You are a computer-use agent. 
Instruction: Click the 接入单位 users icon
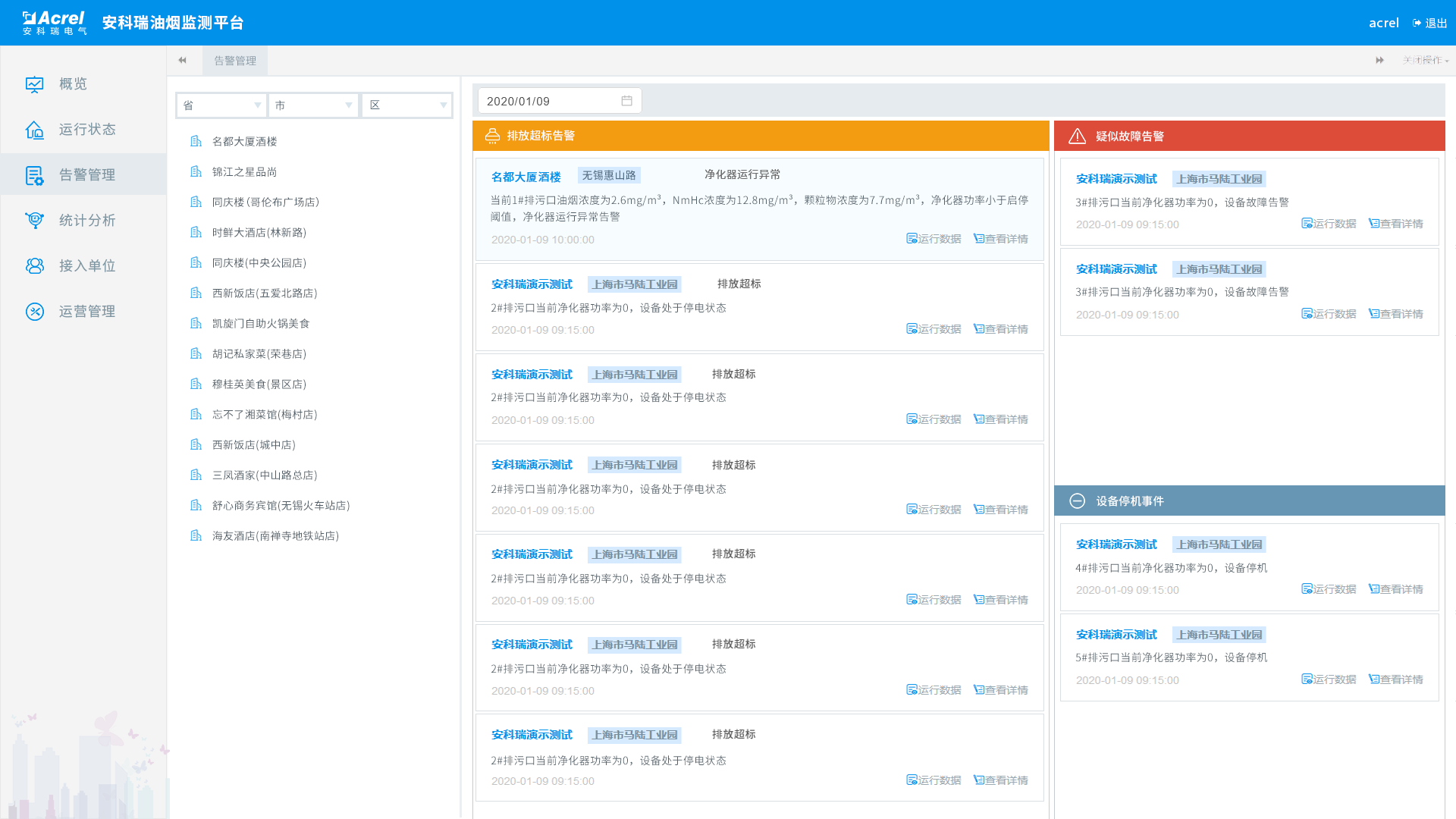tap(34, 266)
